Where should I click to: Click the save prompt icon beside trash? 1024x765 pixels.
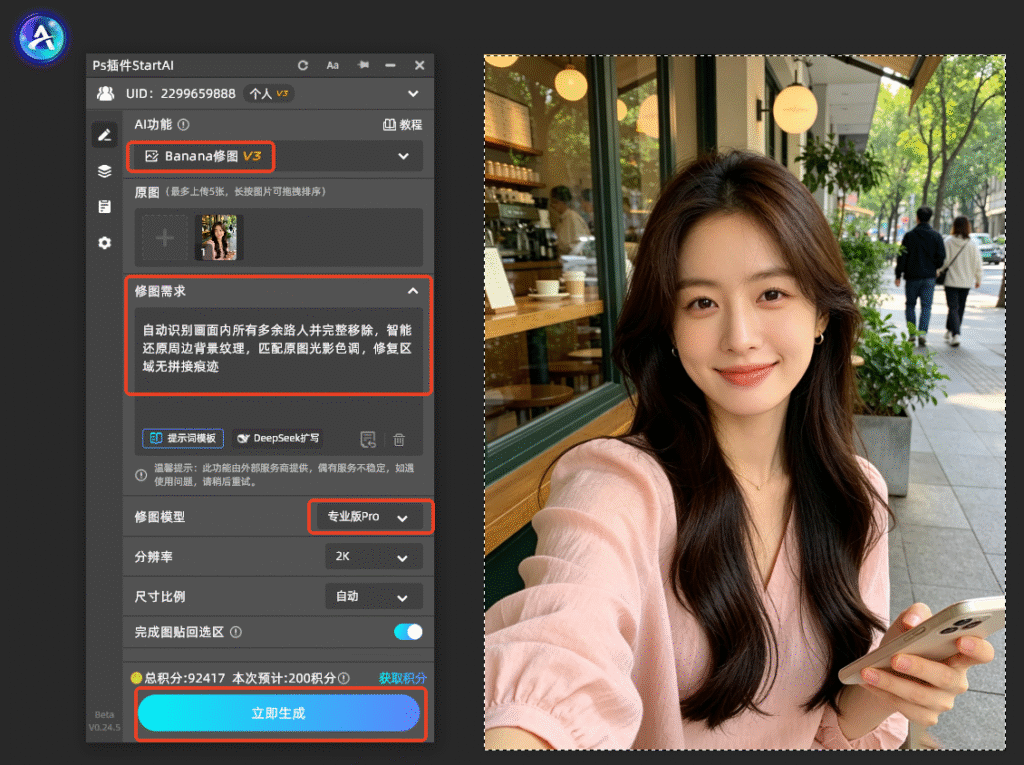(x=368, y=440)
